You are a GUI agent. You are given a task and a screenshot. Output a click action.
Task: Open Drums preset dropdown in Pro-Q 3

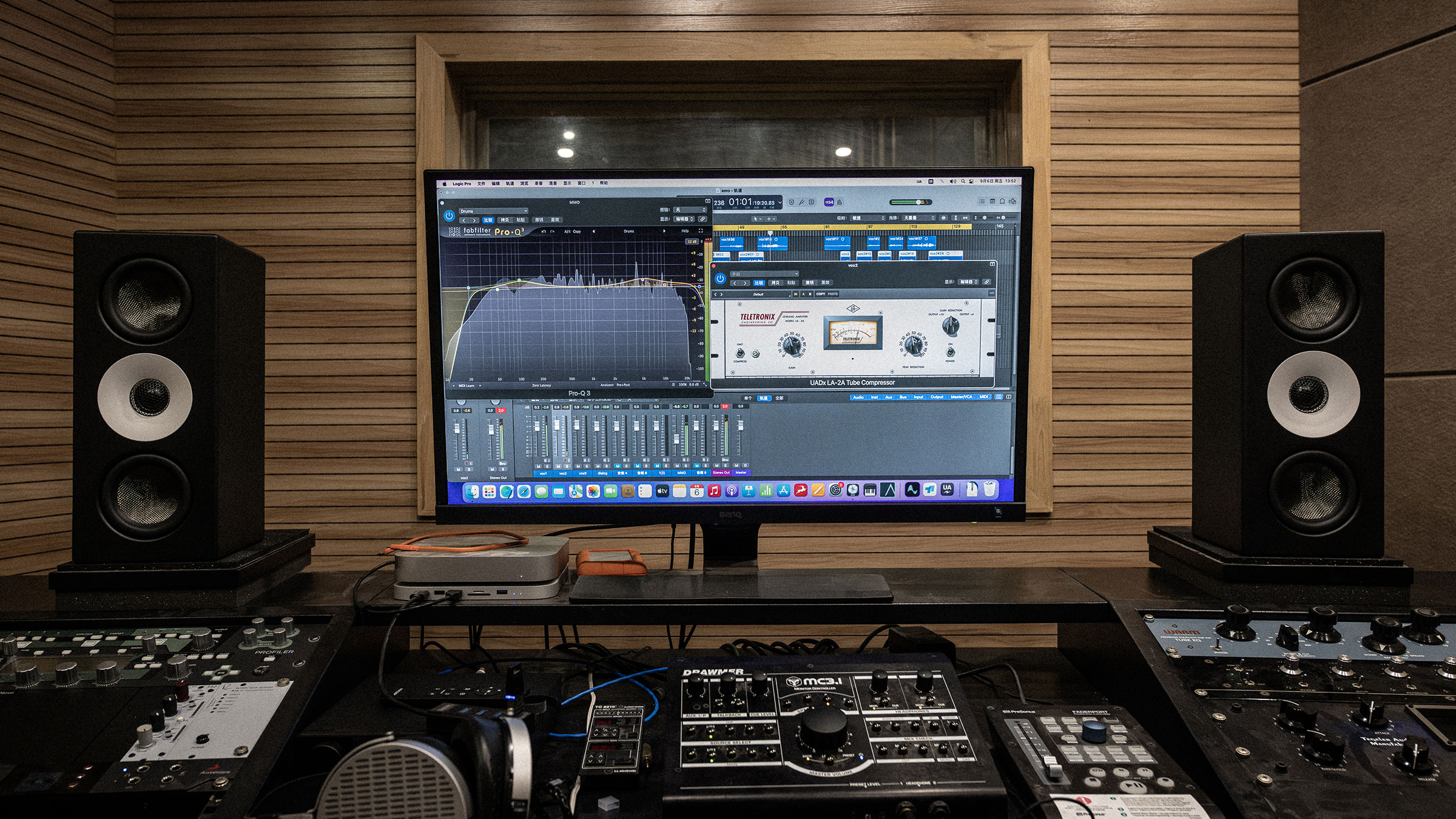click(494, 211)
